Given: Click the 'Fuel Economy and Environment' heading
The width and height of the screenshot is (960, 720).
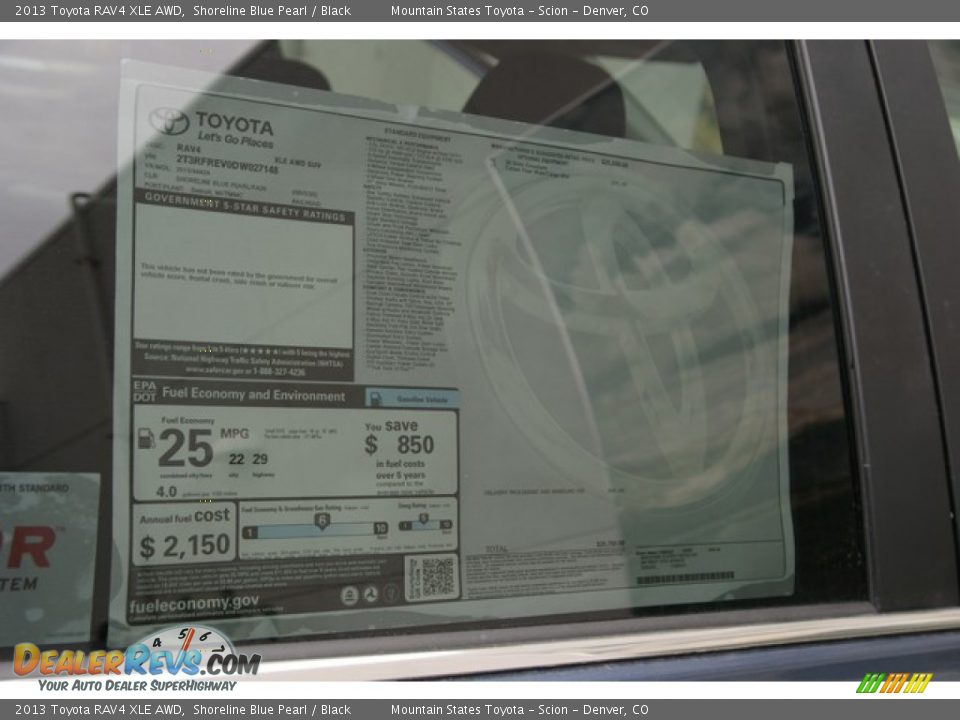Looking at the screenshot, I should [253, 394].
